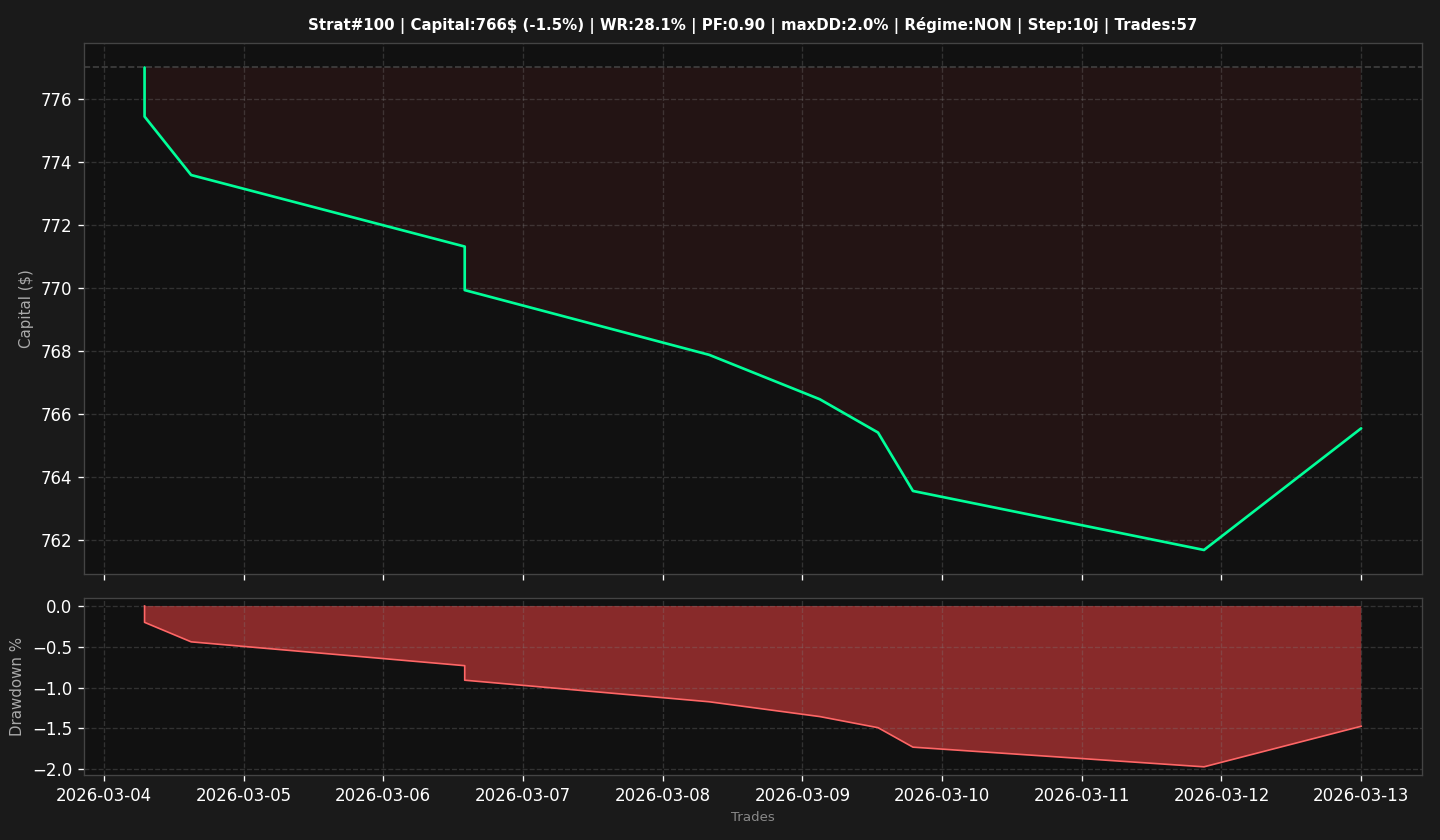Click the 768 capital tick label
The image size is (1440, 840).
coord(56,352)
